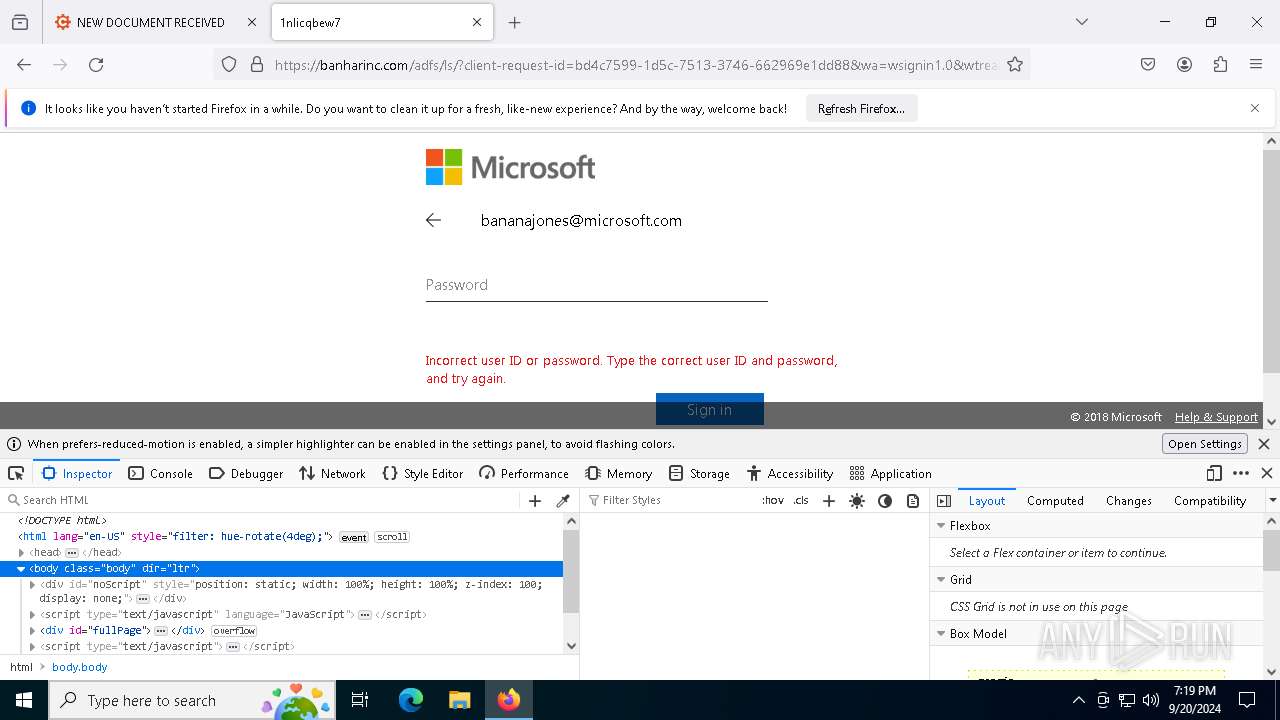
Task: Switch to the Style Editor tab
Action: (422, 473)
